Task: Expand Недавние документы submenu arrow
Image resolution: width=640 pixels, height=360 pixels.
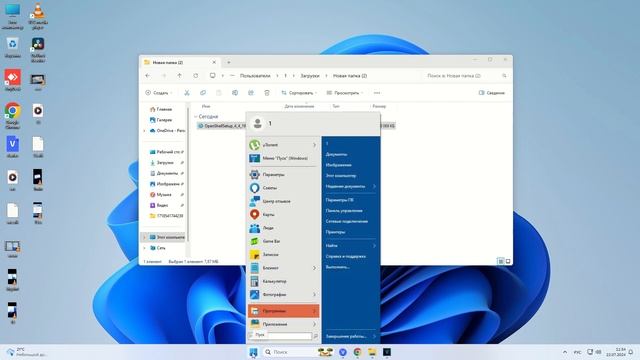Action: [374, 187]
